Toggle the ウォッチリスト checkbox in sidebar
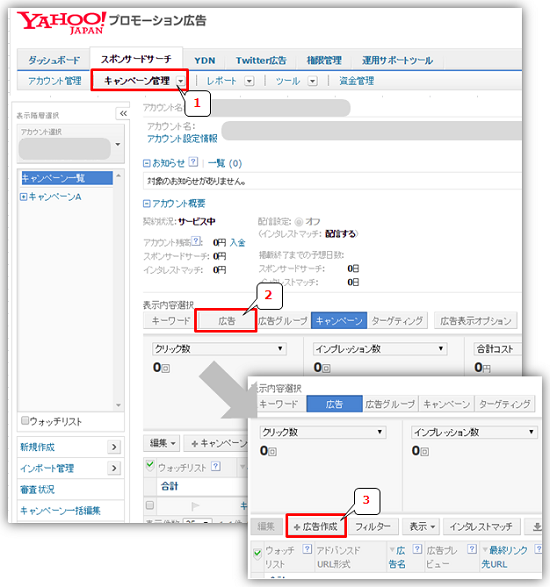 coord(25,420)
